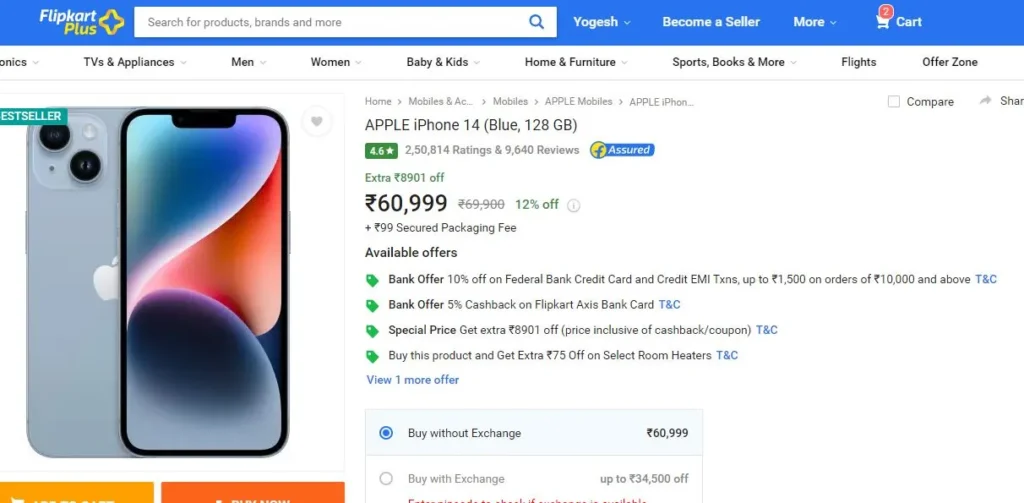Click the search magnifier icon

tap(536, 22)
